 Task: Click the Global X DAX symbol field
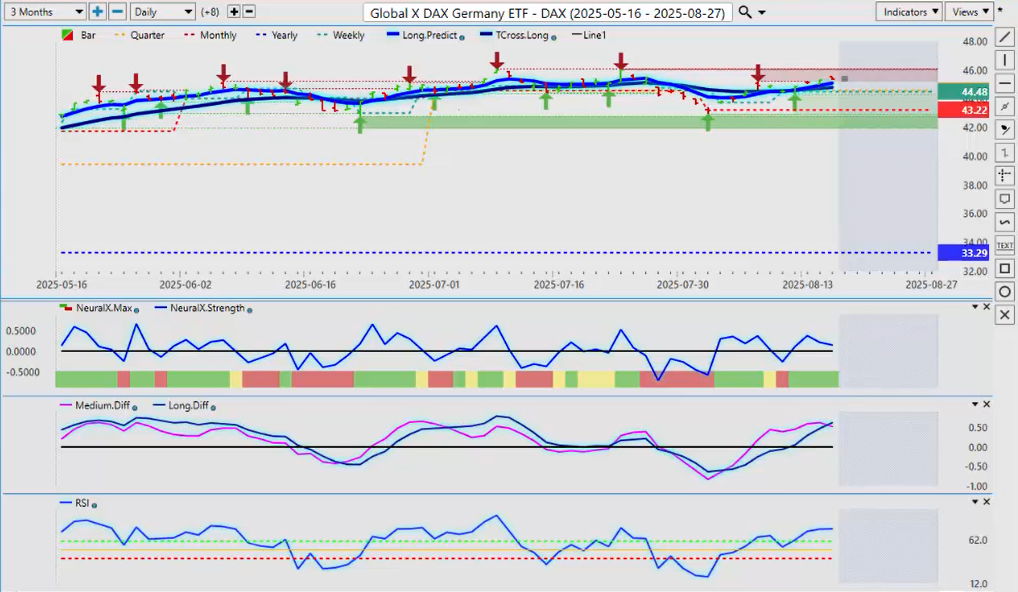[550, 12]
